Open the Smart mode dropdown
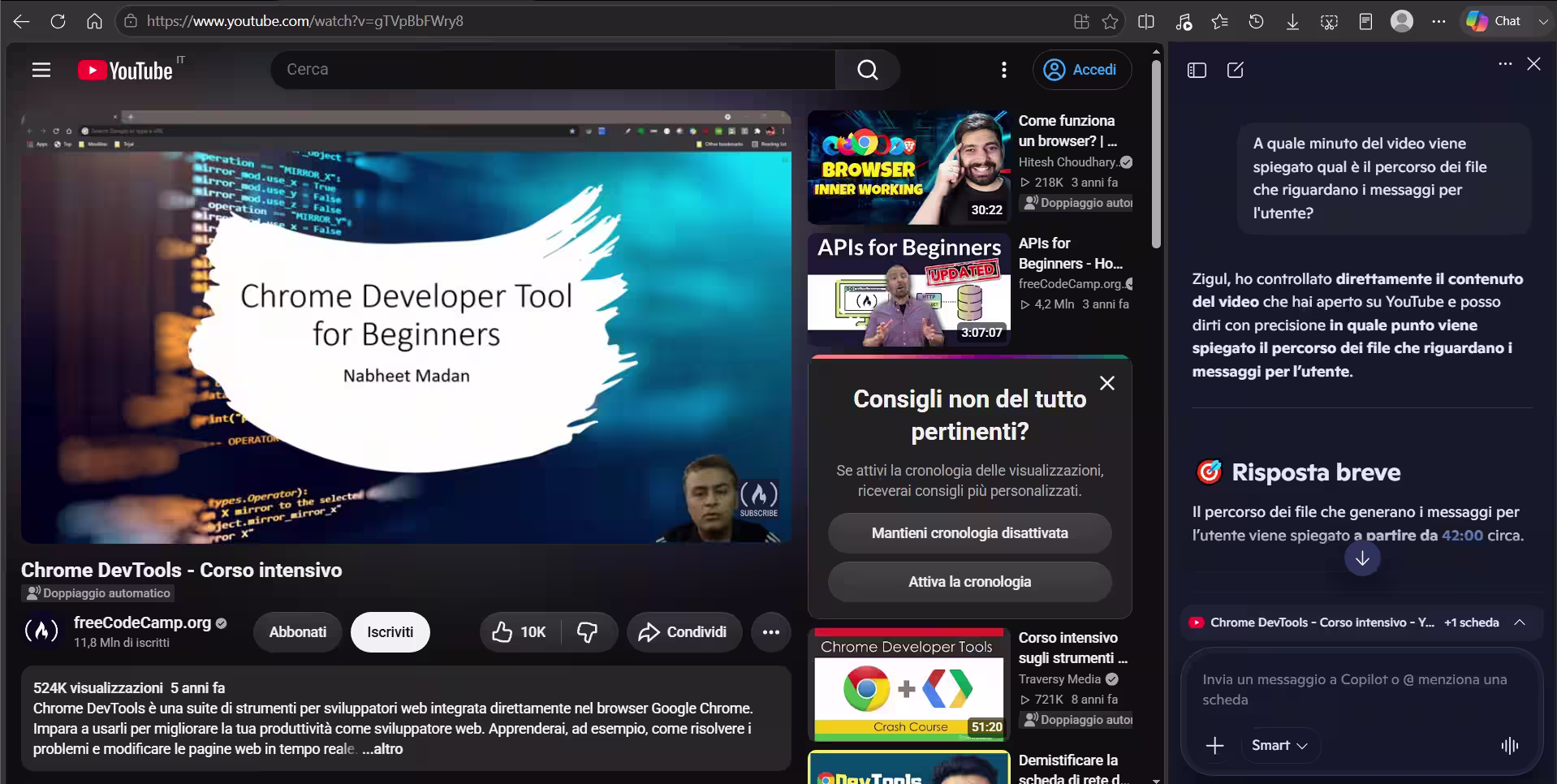This screenshot has height=784, width=1557. (x=1279, y=746)
